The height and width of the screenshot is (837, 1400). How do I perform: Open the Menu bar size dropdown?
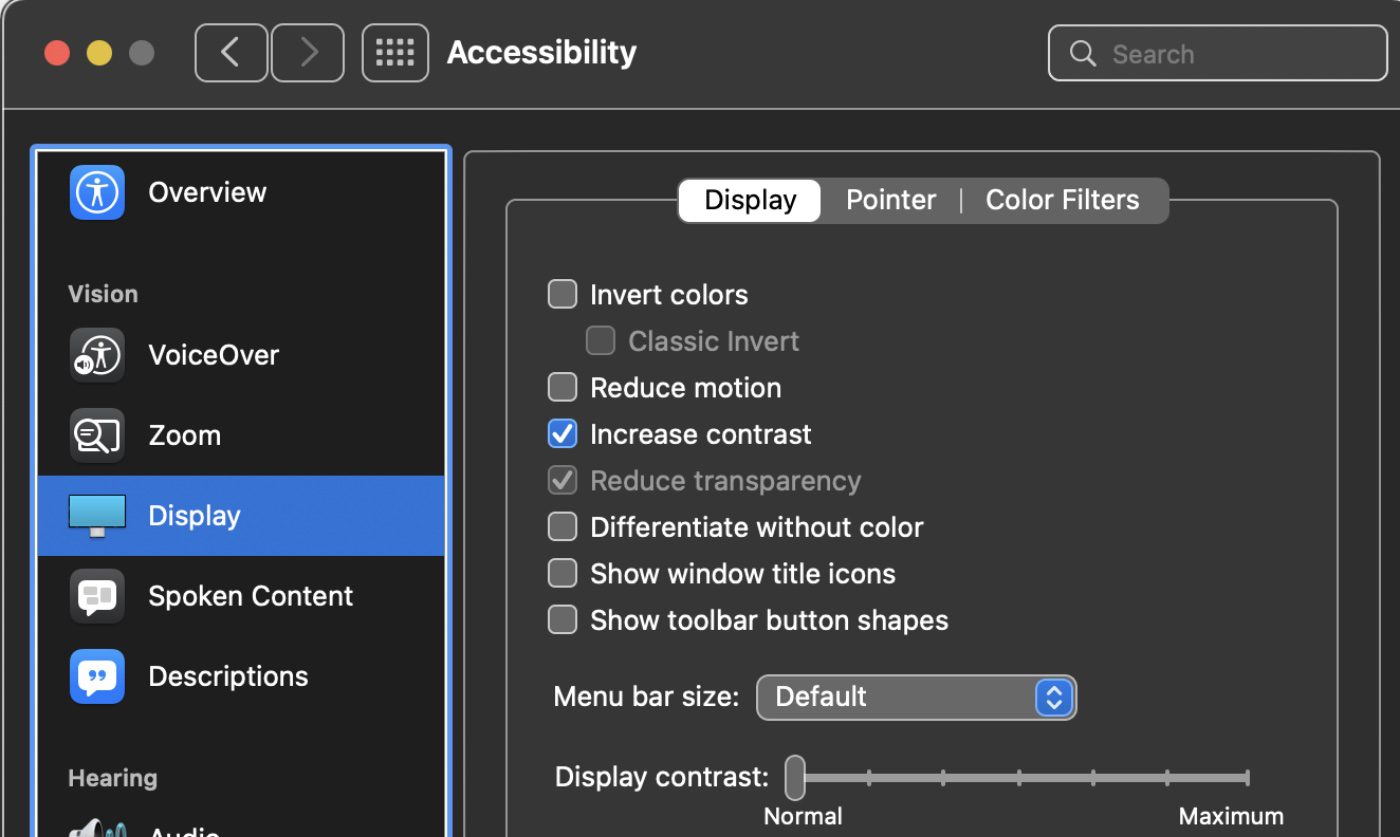(915, 697)
